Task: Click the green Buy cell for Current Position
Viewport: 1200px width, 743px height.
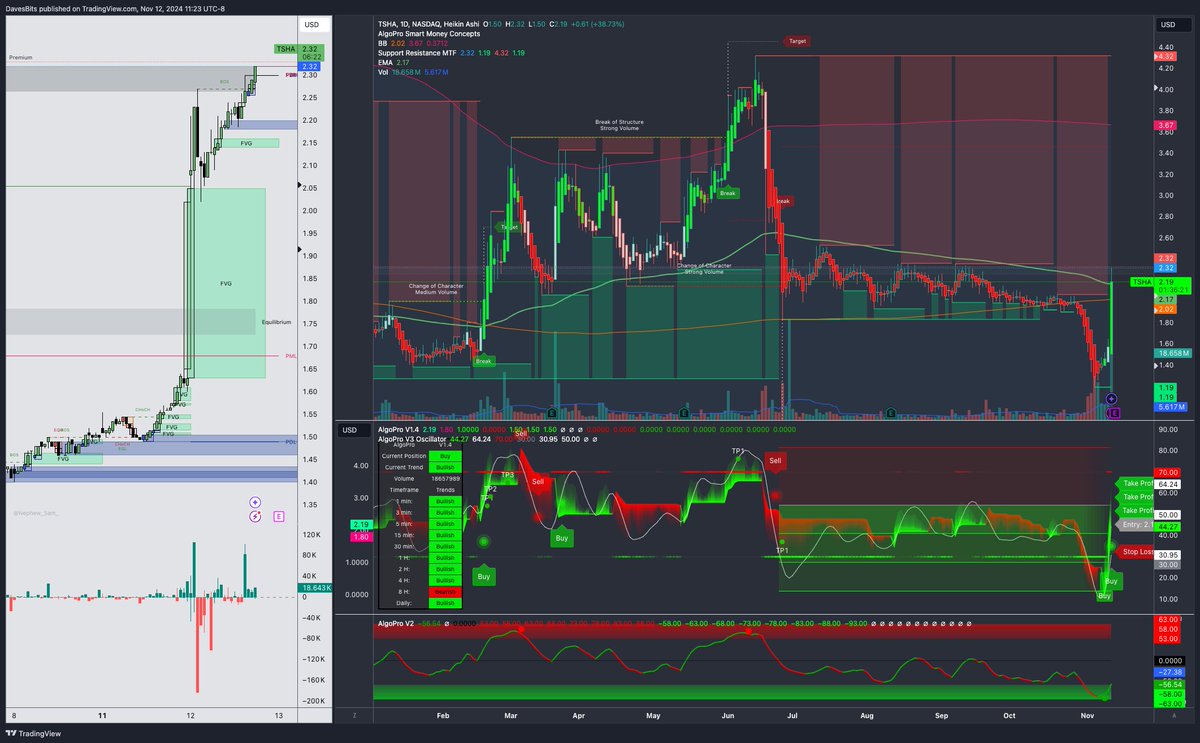Action: tap(444, 455)
